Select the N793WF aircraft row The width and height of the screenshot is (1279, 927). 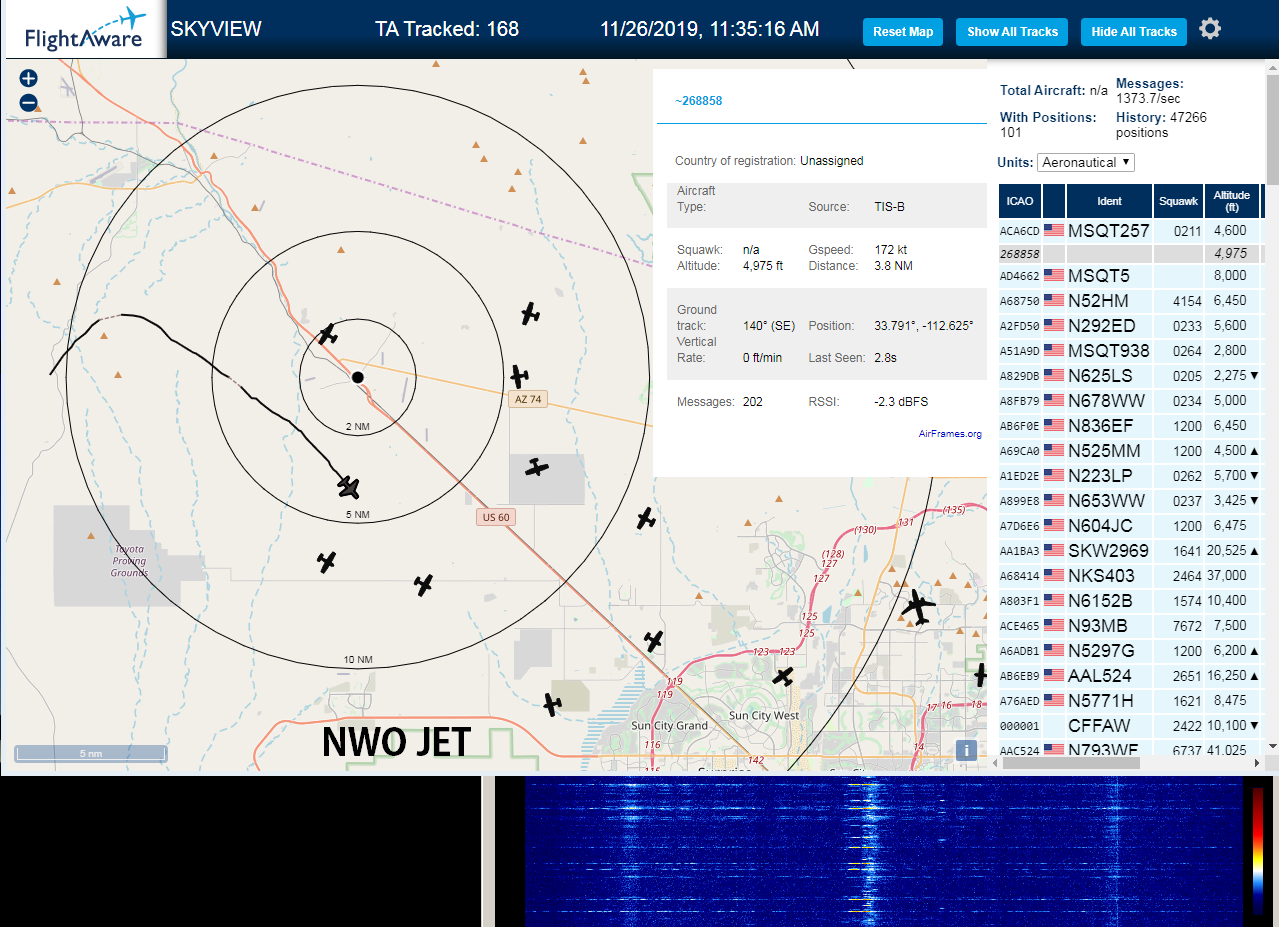[x=1130, y=749]
